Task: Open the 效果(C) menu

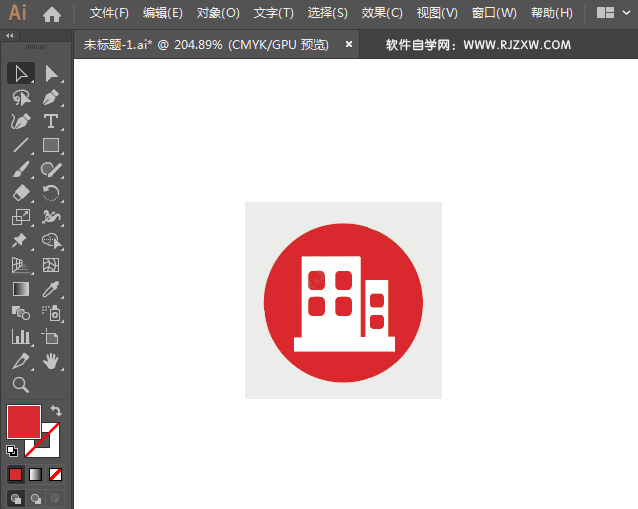Action: [382, 13]
